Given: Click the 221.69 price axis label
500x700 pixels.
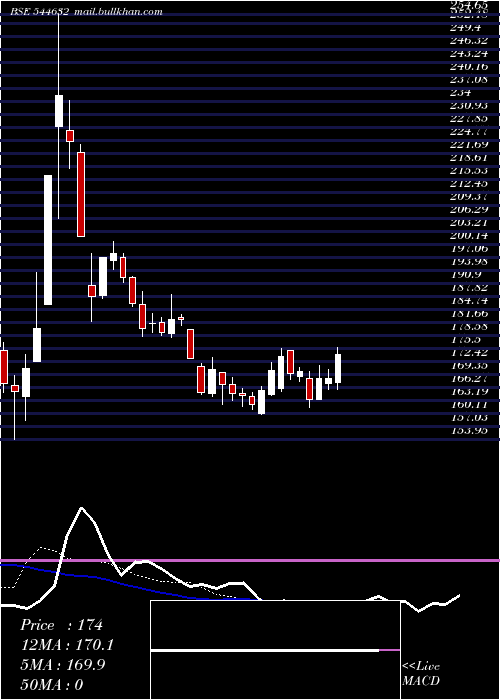Looking at the screenshot, I should [x=469, y=144].
